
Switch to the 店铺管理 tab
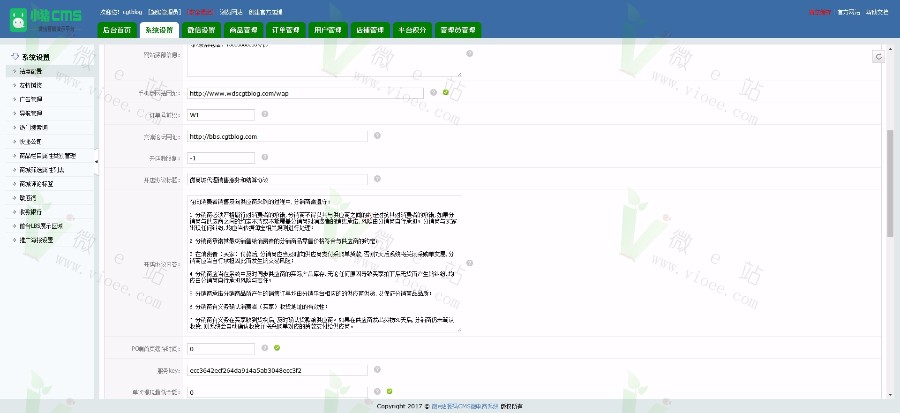point(370,30)
